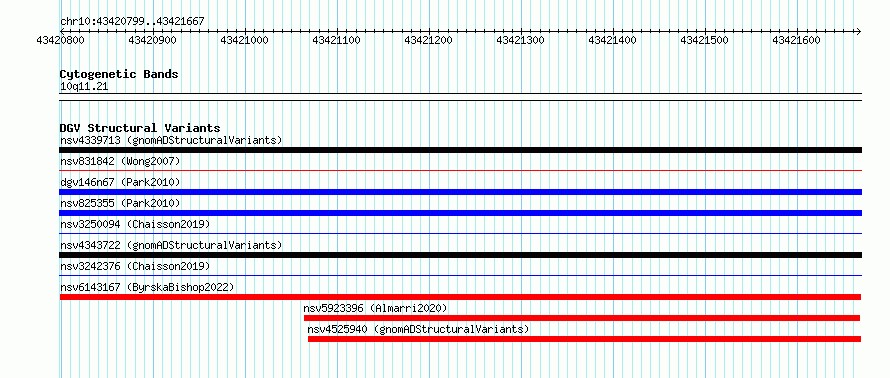Viewport: 890px width, 378px height.
Task: Click the ruler's left arrowhead
Action: point(63,31)
